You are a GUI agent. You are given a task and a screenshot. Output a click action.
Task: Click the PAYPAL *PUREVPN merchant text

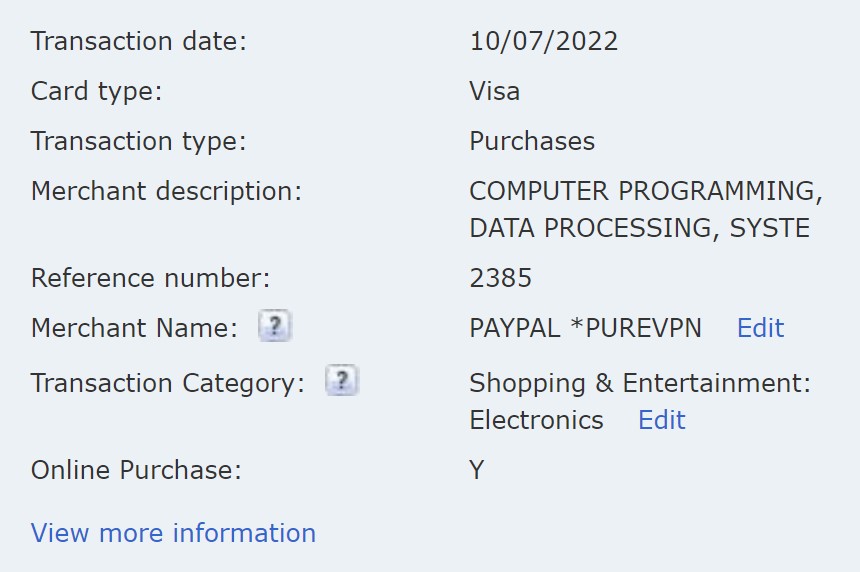[585, 328]
